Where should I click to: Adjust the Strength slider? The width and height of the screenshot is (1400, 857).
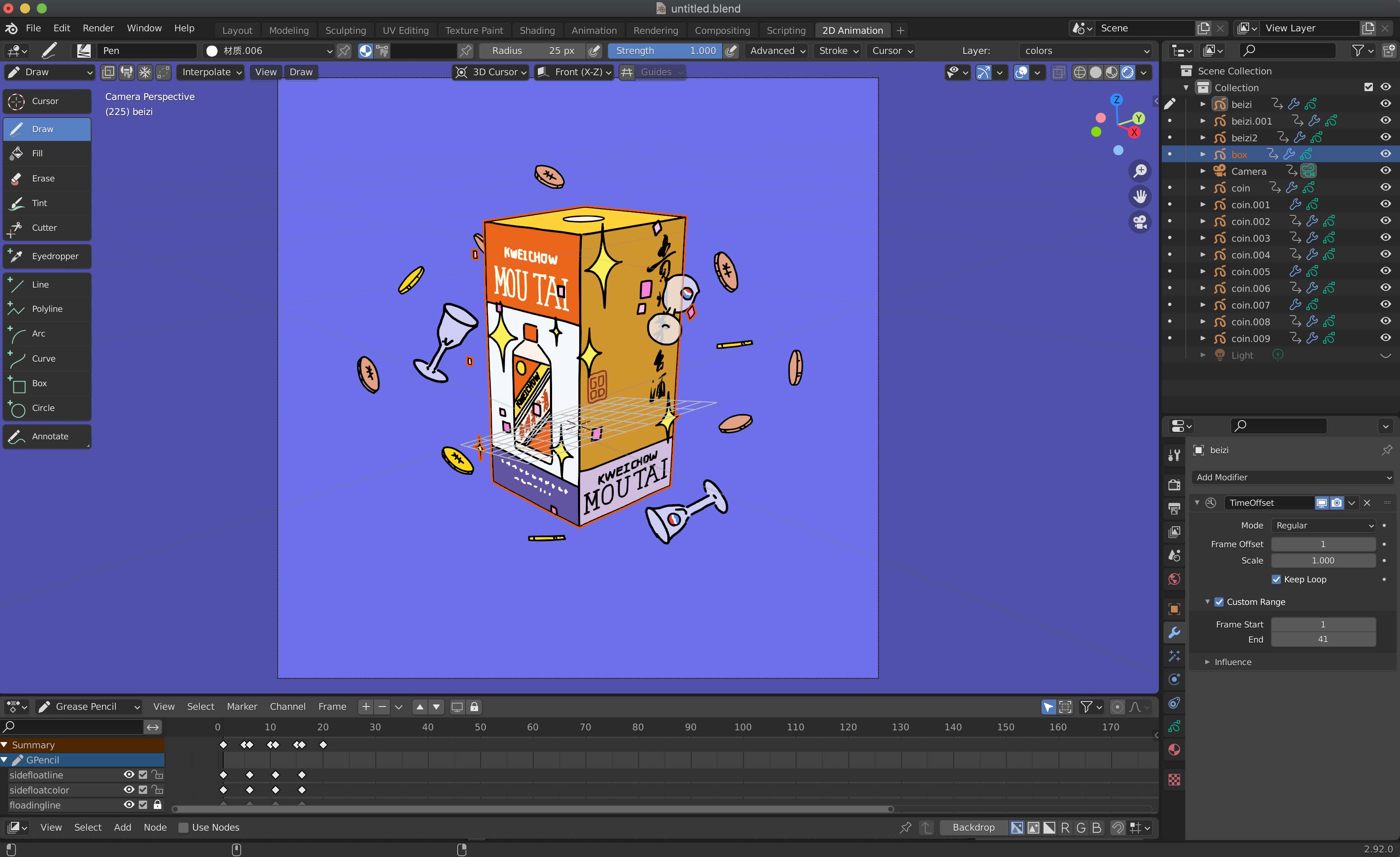click(665, 51)
